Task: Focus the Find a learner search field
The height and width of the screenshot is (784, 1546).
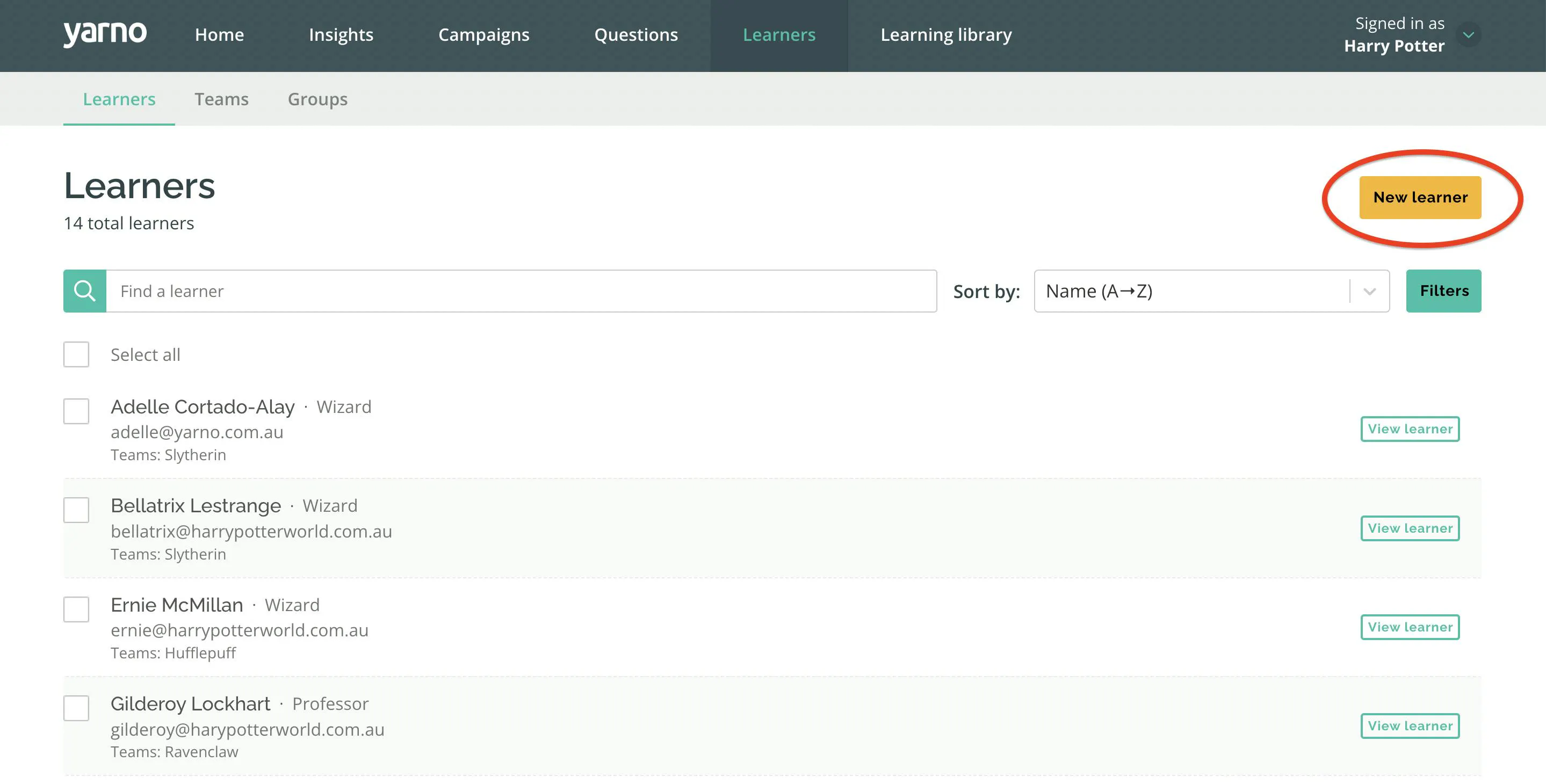Action: coord(521,291)
